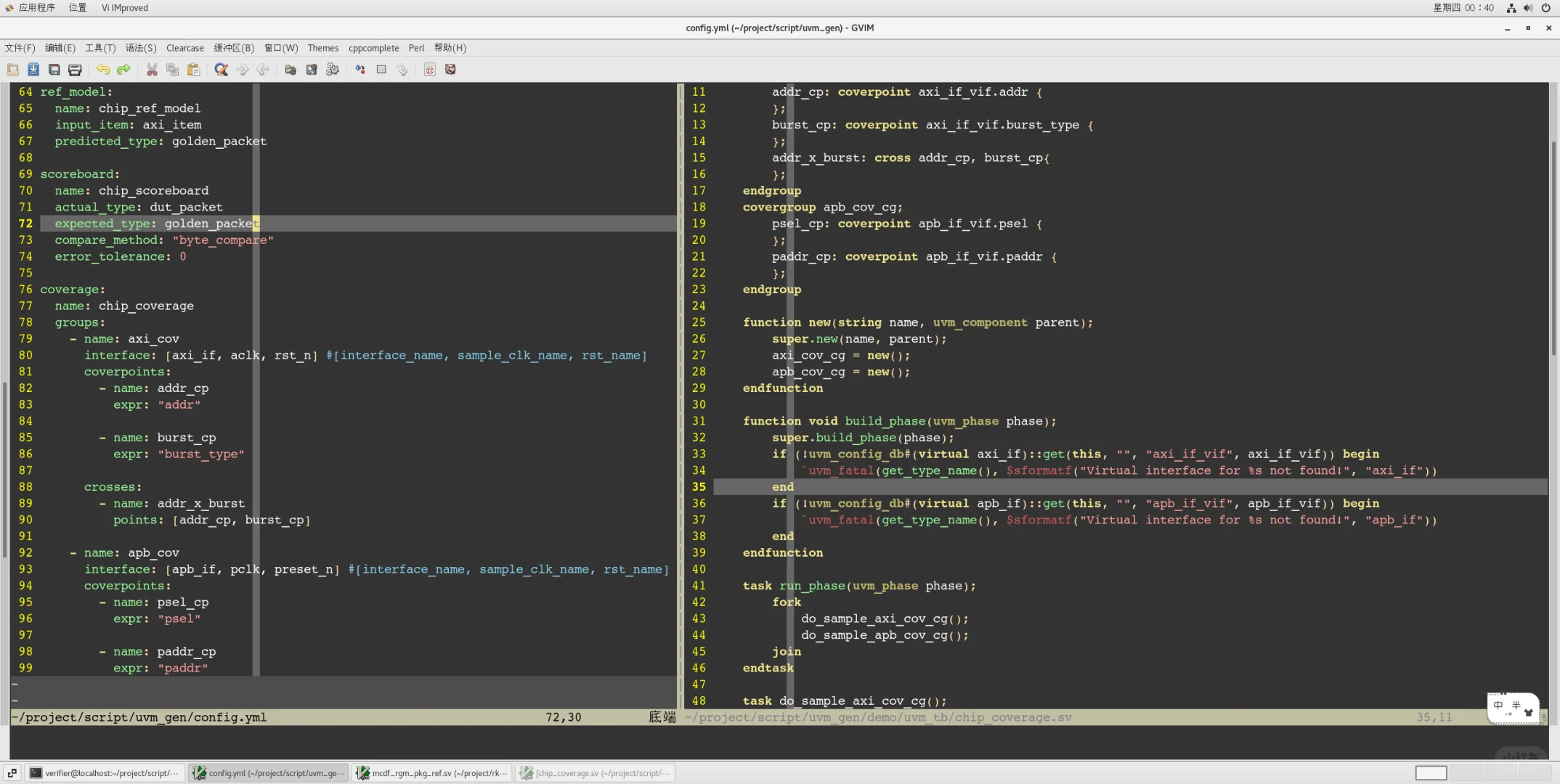Switch to verifier@localhost terminal in taskbar
Screen dimensions: 1560x784
click(105, 773)
